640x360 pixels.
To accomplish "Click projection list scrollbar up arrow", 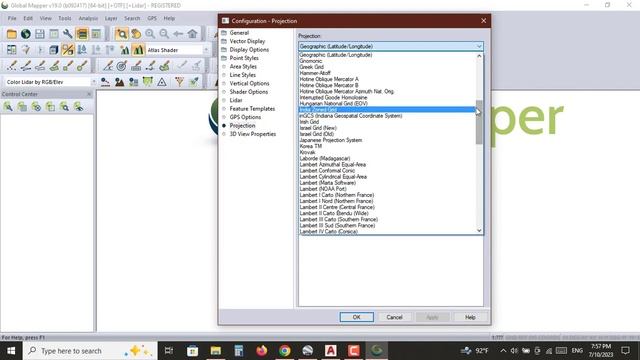I will [479, 56].
